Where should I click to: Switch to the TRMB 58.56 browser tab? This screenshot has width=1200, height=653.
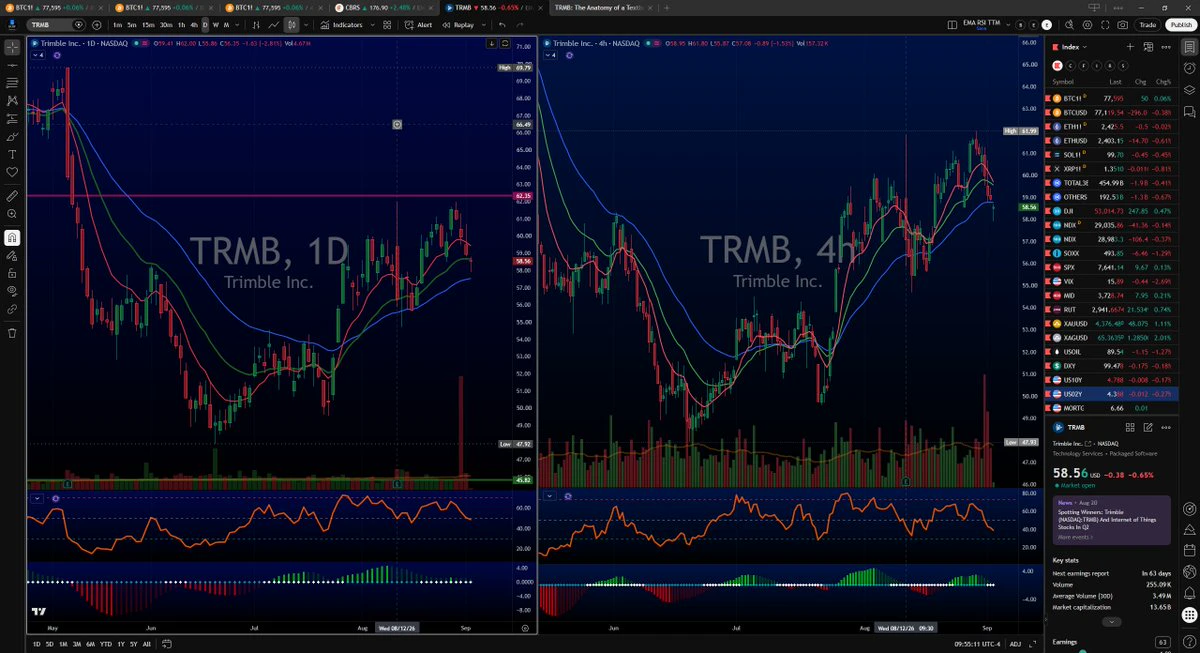pos(494,6)
